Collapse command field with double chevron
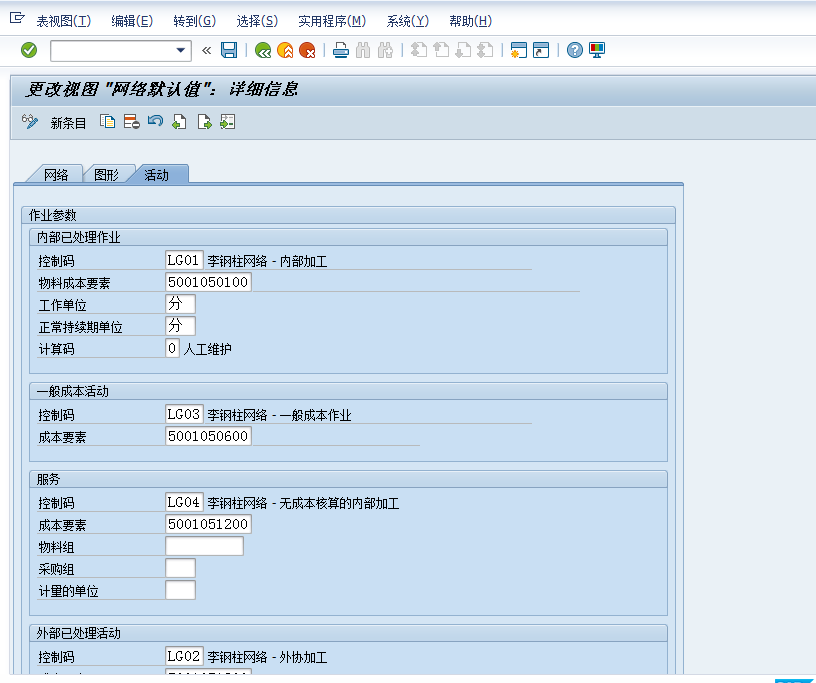Image resolution: width=816 pixels, height=683 pixels. [x=207, y=50]
